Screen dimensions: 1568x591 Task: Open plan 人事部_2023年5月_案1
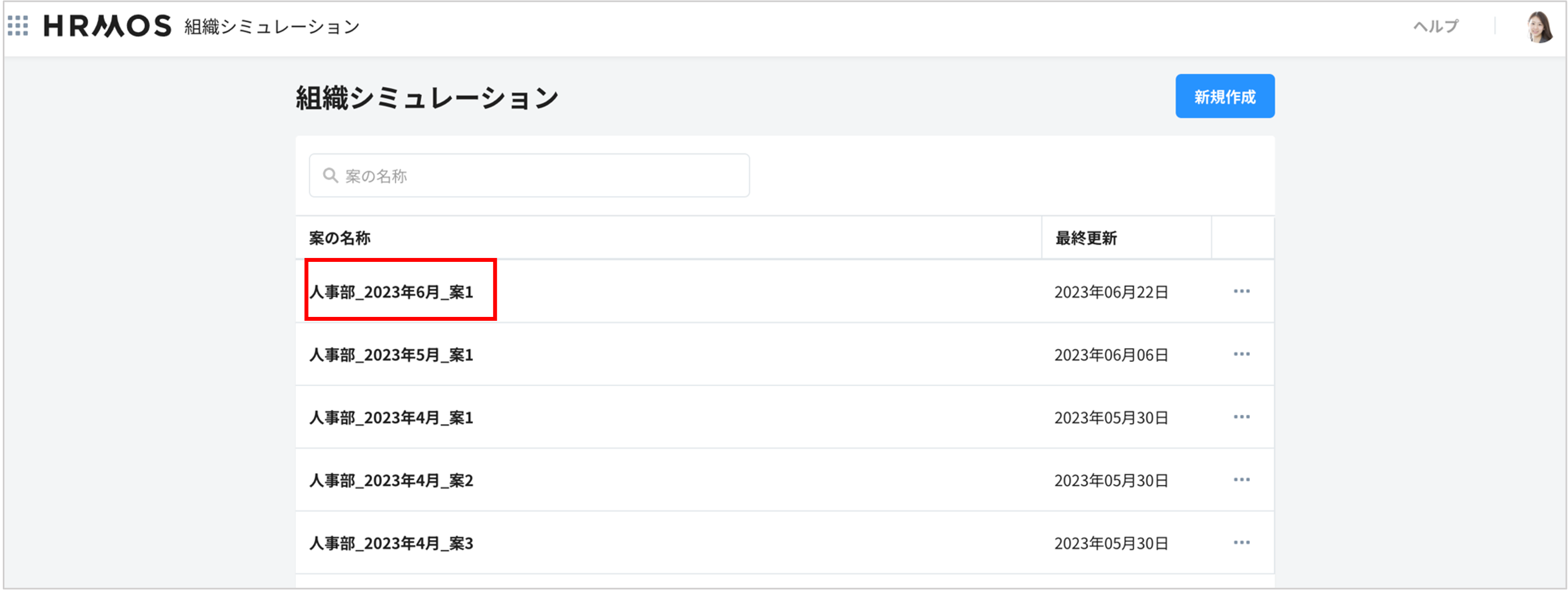[391, 355]
